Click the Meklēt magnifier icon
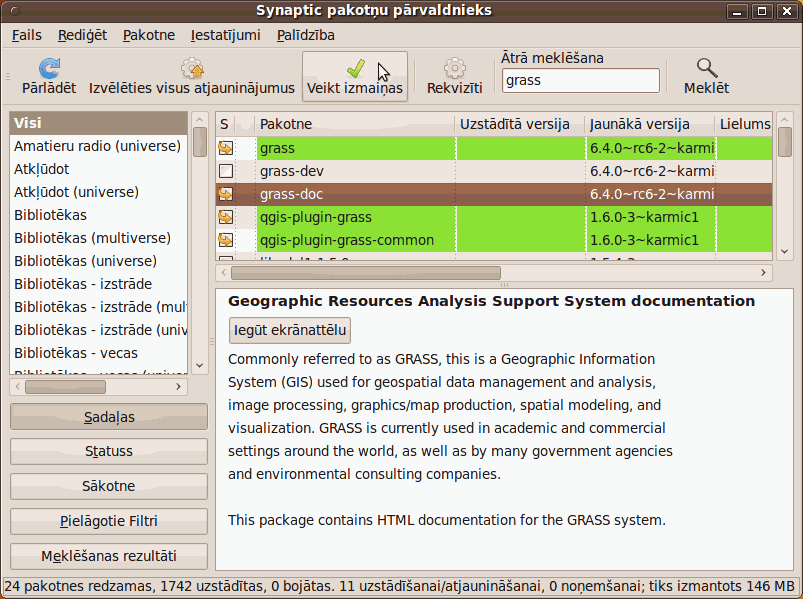Viewport: 803px width, 599px height. click(707, 68)
